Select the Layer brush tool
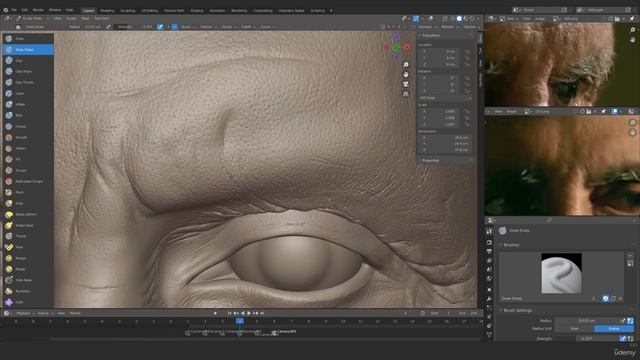 click(28, 93)
